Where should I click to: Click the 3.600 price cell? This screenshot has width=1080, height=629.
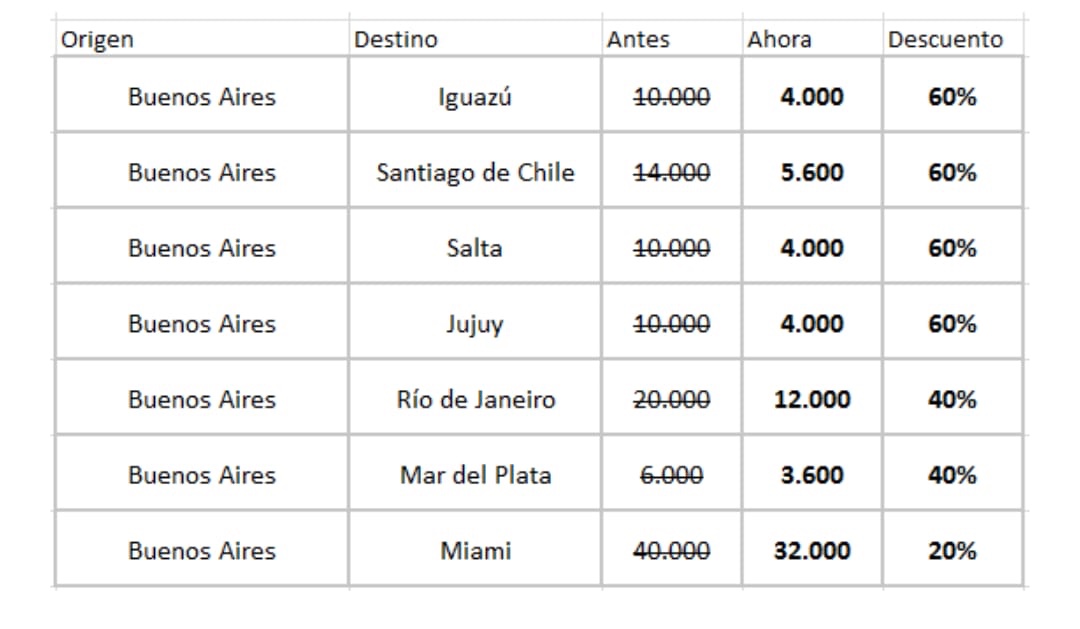click(812, 473)
